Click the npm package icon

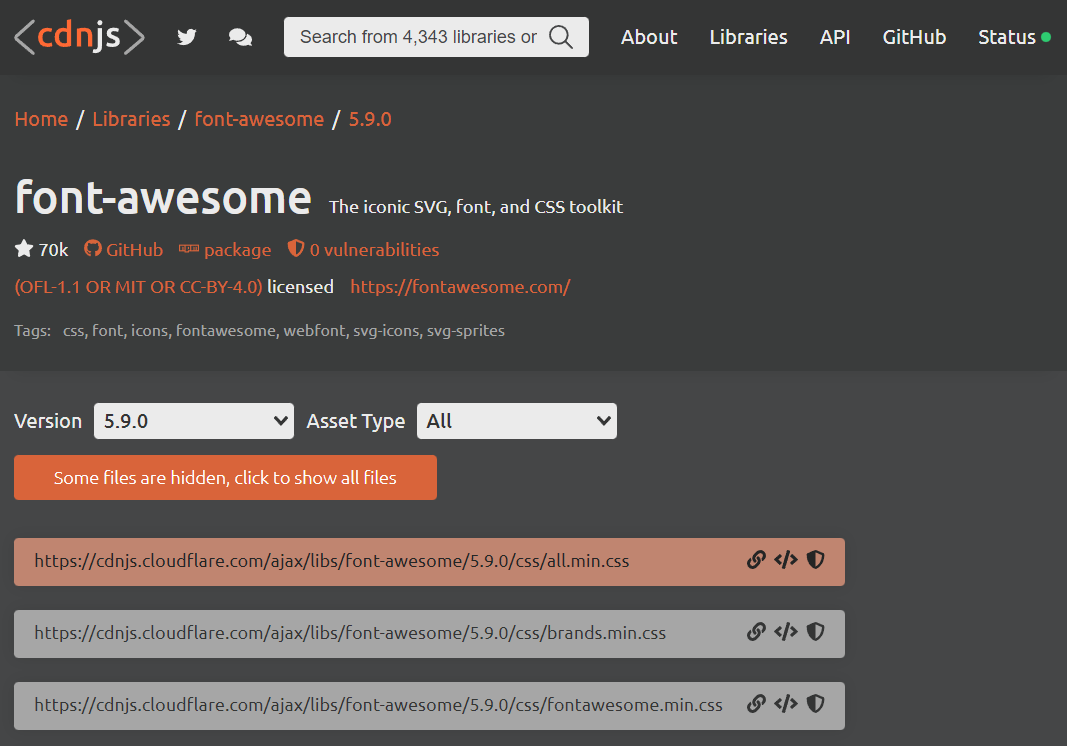point(188,249)
